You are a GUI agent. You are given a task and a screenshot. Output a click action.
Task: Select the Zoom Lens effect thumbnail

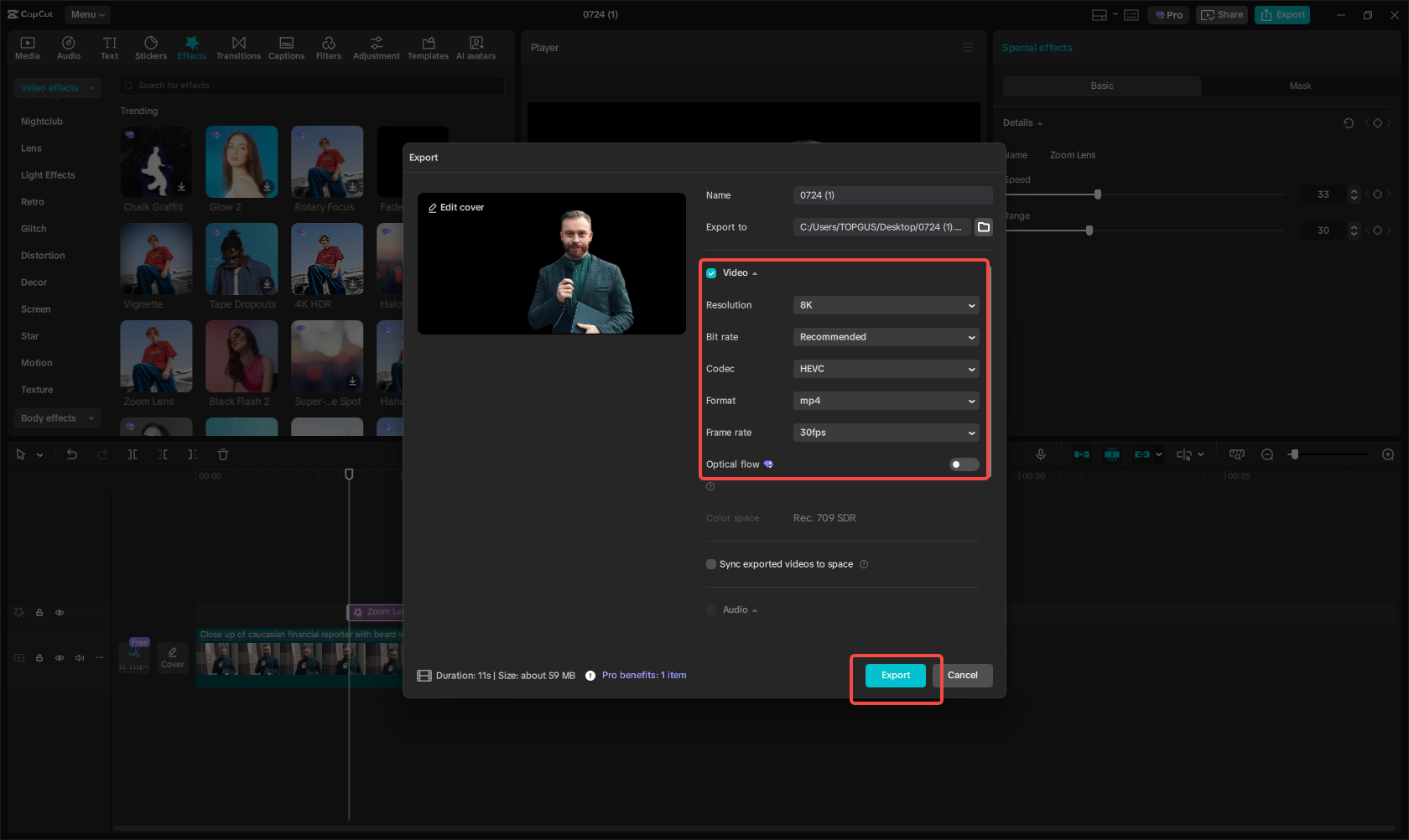(x=156, y=356)
